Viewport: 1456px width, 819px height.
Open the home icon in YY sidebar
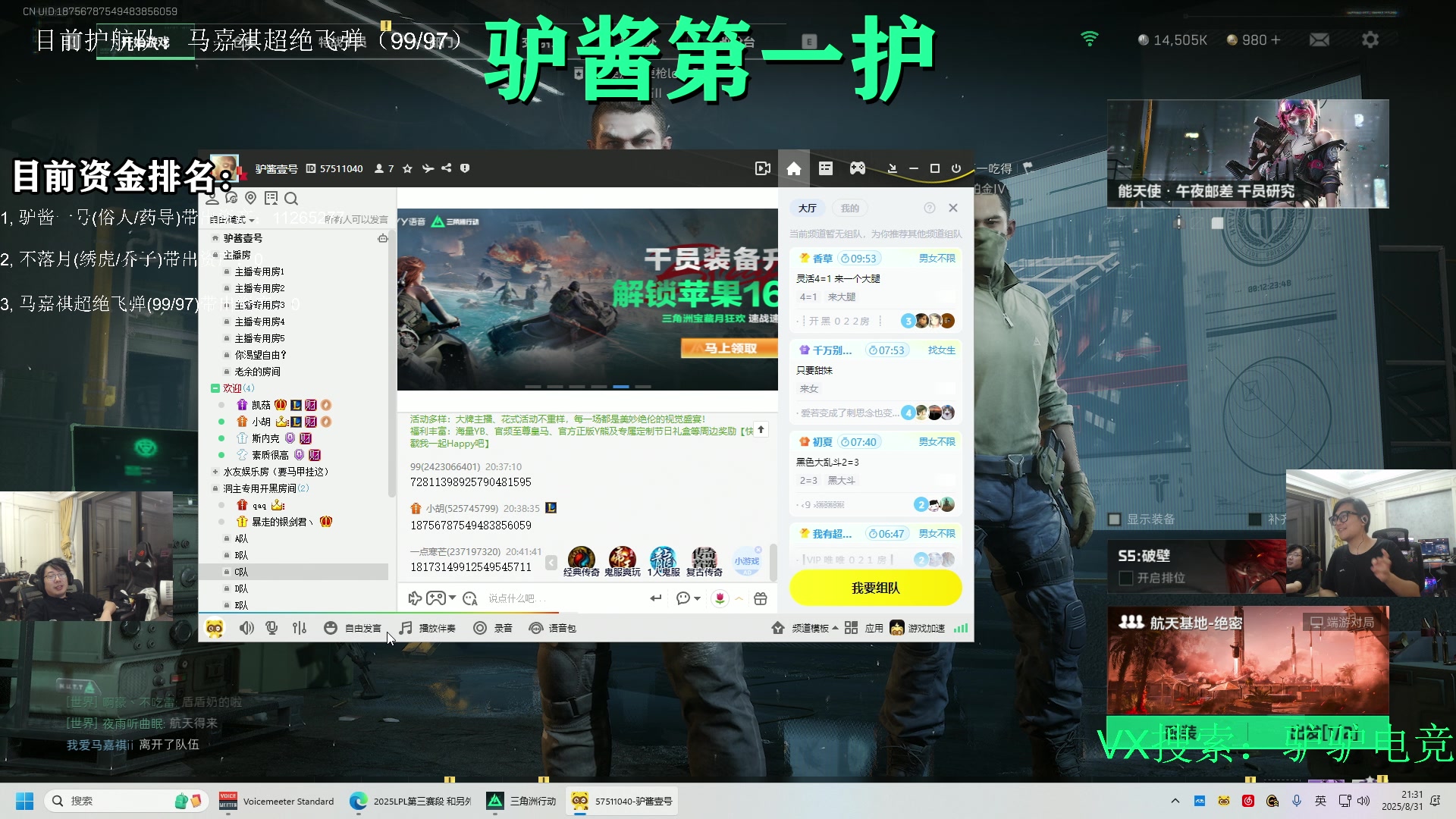point(794,168)
